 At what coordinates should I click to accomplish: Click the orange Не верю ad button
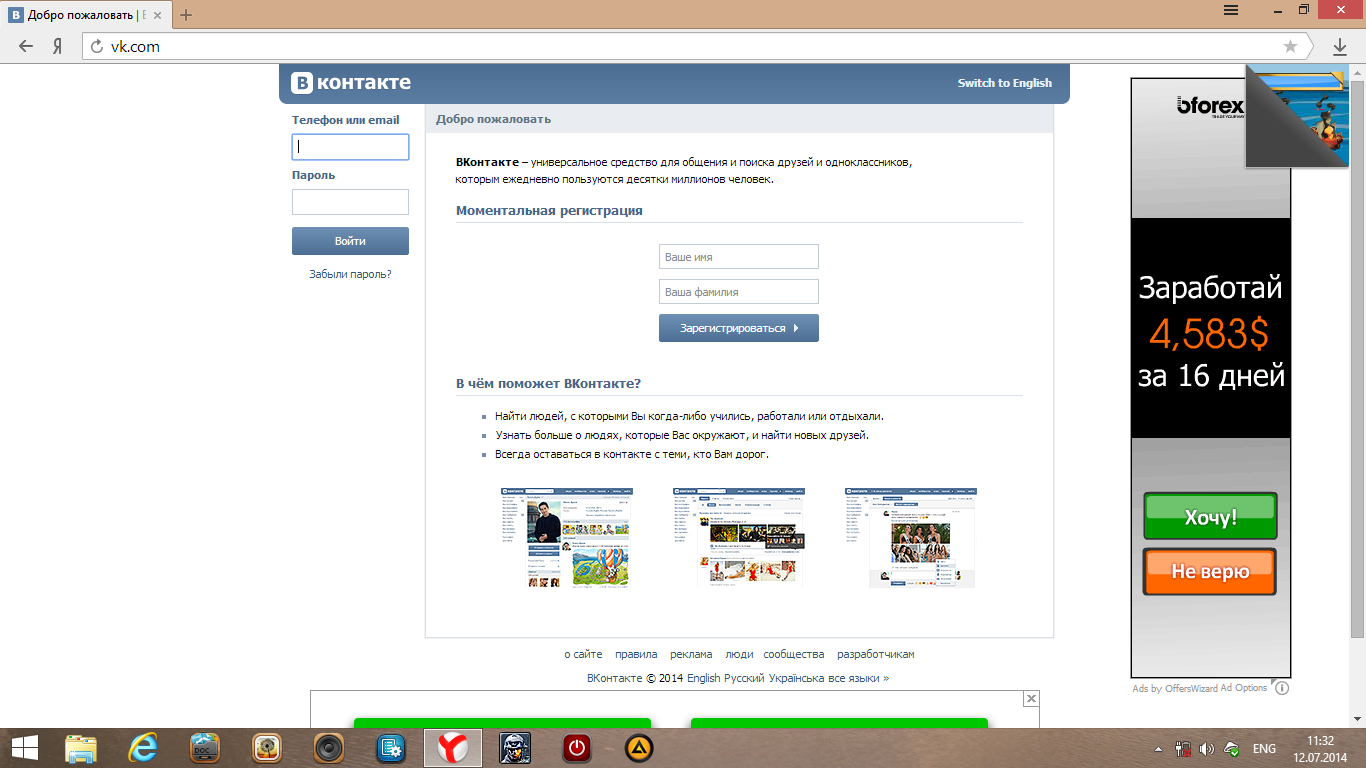coord(1210,571)
